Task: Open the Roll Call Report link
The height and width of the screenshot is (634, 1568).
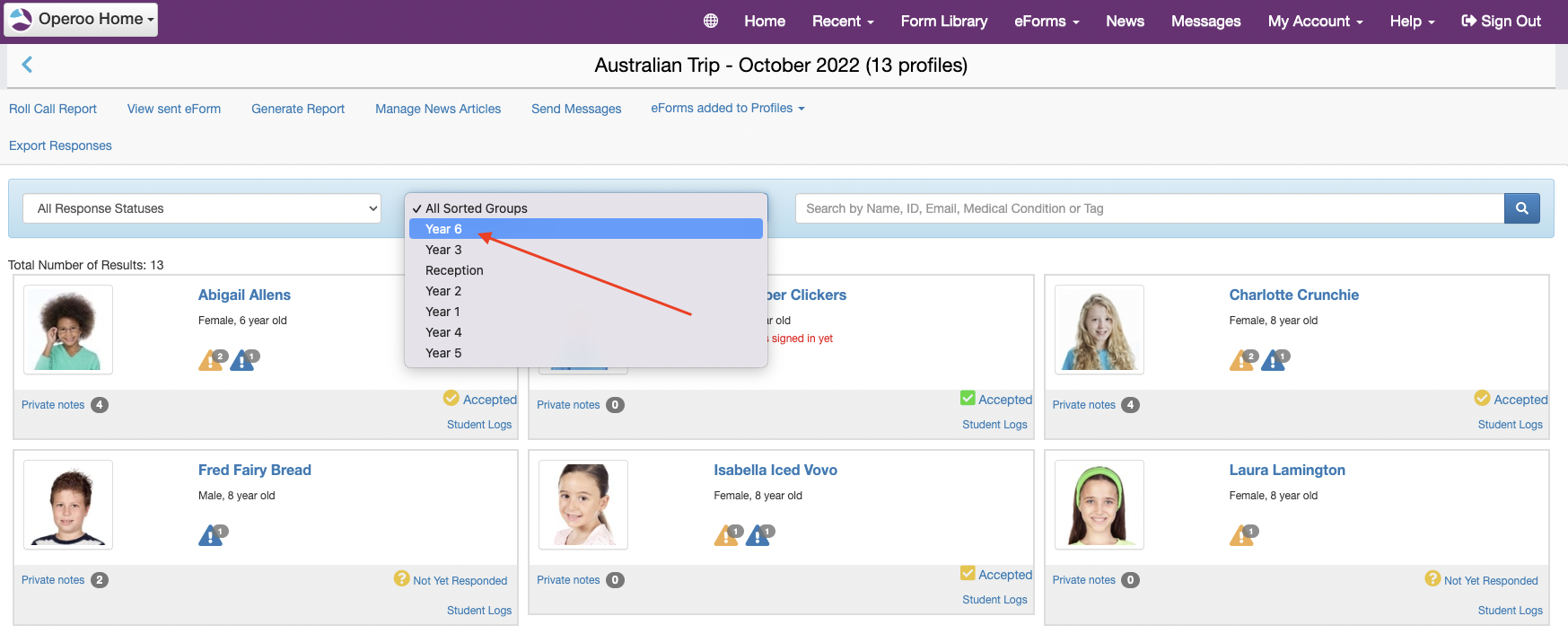Action: 53,109
